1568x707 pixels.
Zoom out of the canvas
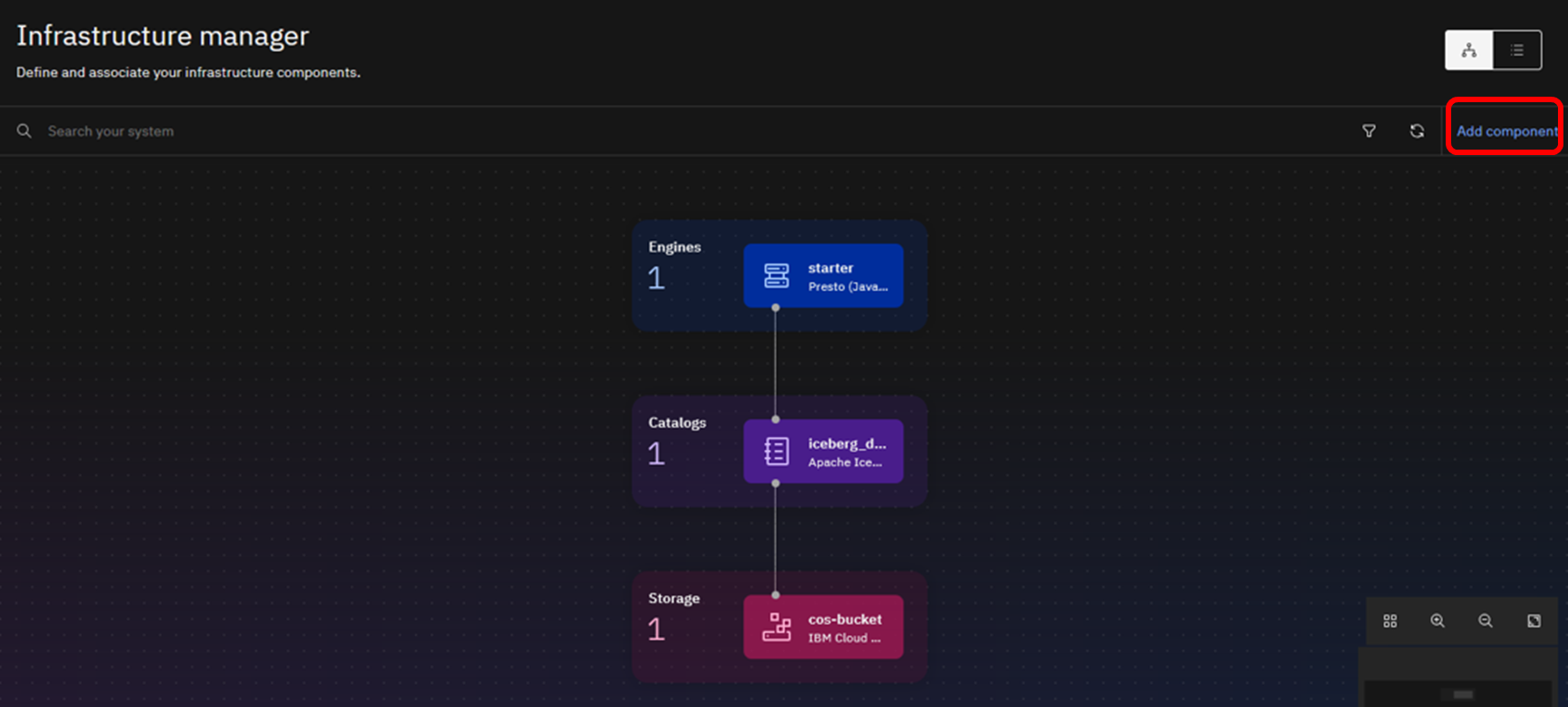pos(1485,621)
